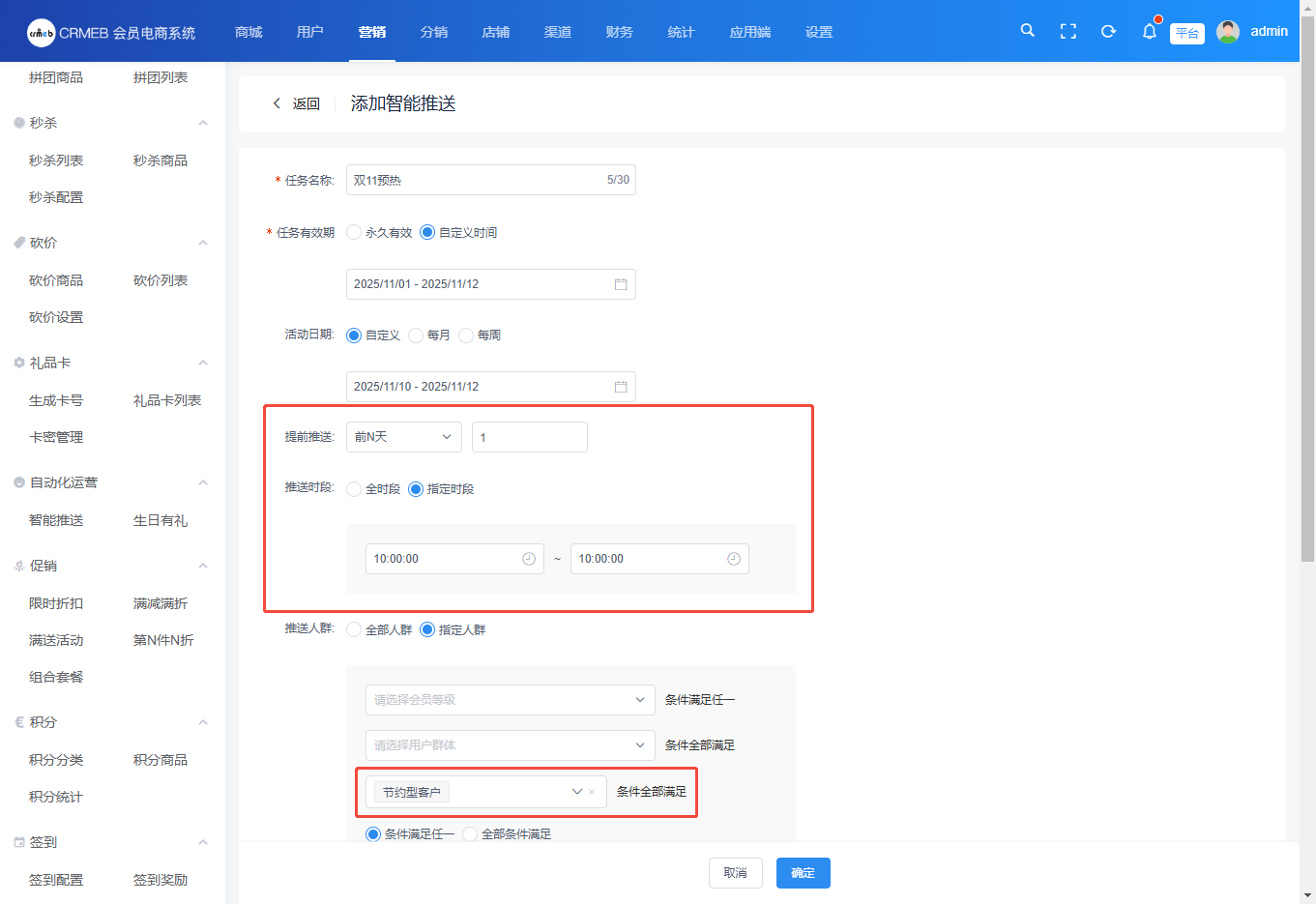The height and width of the screenshot is (904, 1316).
Task: Select 永久有效 radio option
Action: pos(354,233)
